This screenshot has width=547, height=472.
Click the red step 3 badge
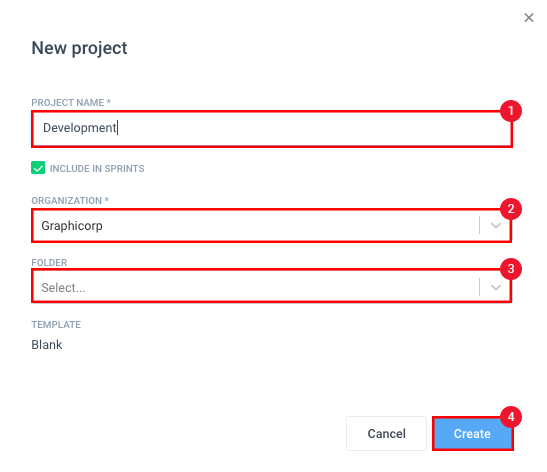click(511, 269)
